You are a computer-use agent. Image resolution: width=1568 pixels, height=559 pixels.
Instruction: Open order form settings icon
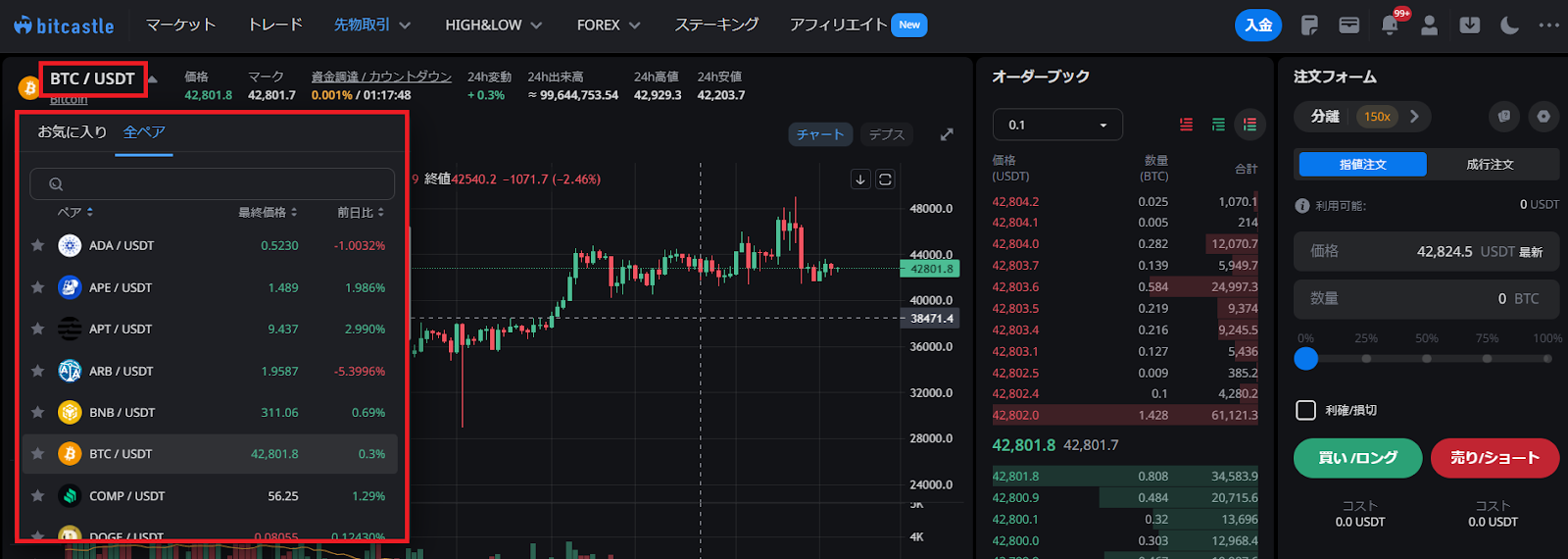click(1543, 116)
